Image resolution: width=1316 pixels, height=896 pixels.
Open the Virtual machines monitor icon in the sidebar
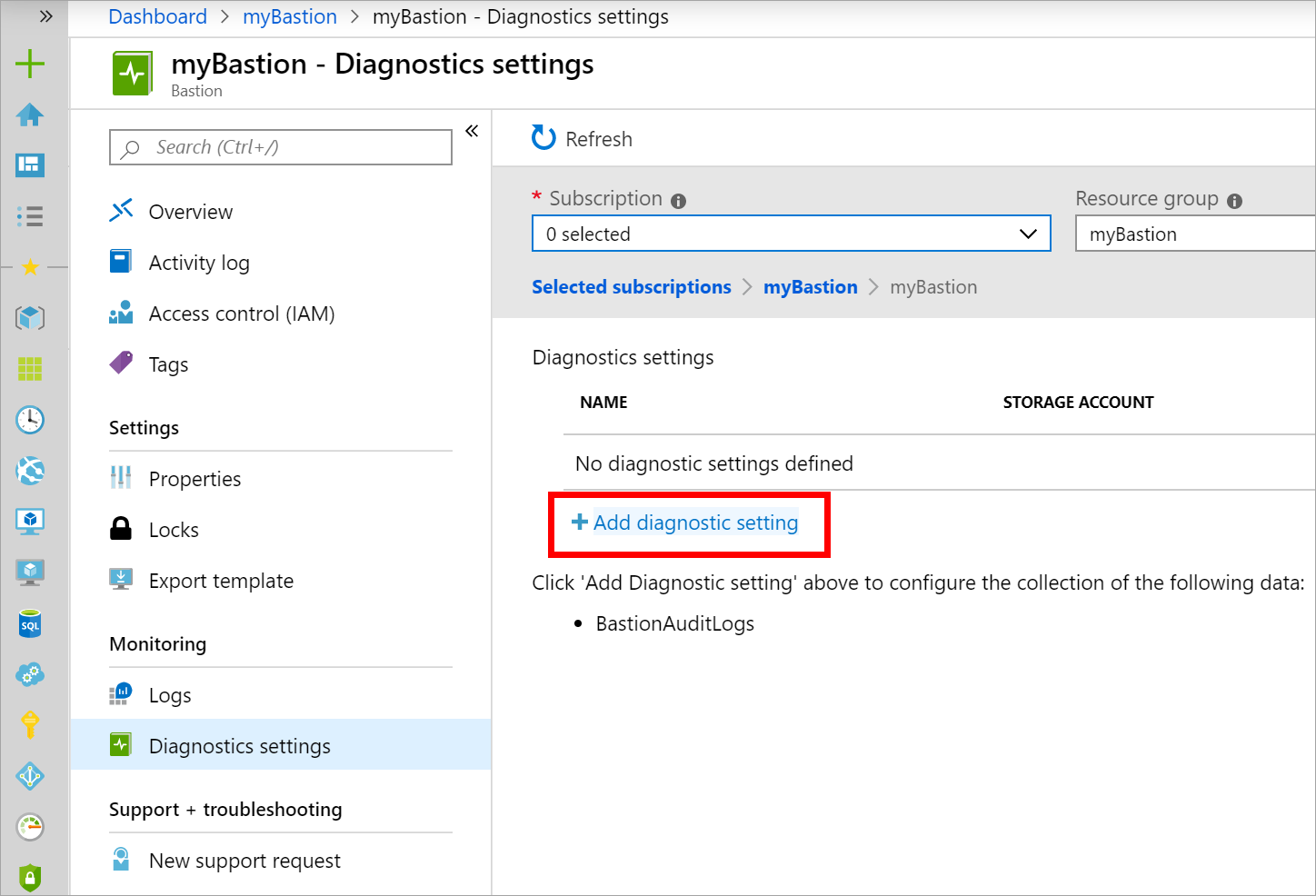[30, 522]
